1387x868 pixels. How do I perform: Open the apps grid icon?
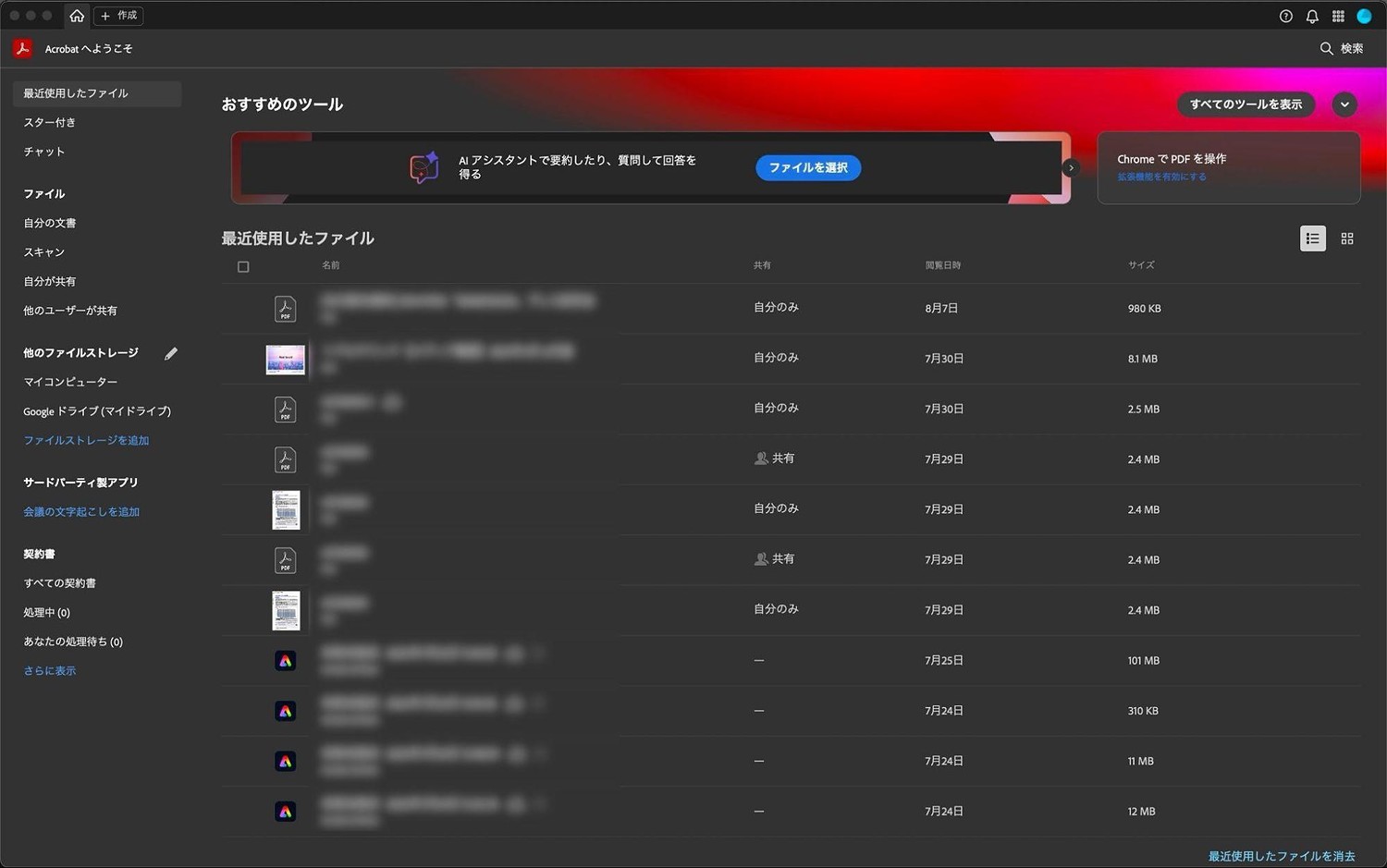(x=1338, y=16)
